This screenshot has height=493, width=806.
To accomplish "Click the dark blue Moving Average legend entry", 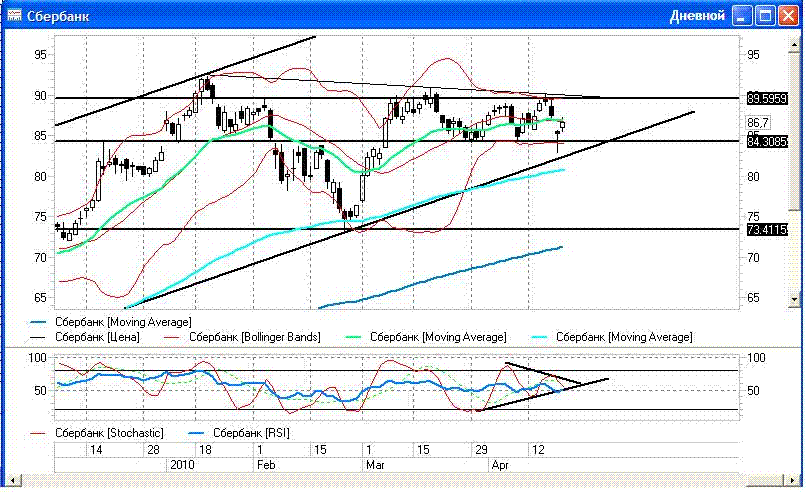I will coord(111,322).
